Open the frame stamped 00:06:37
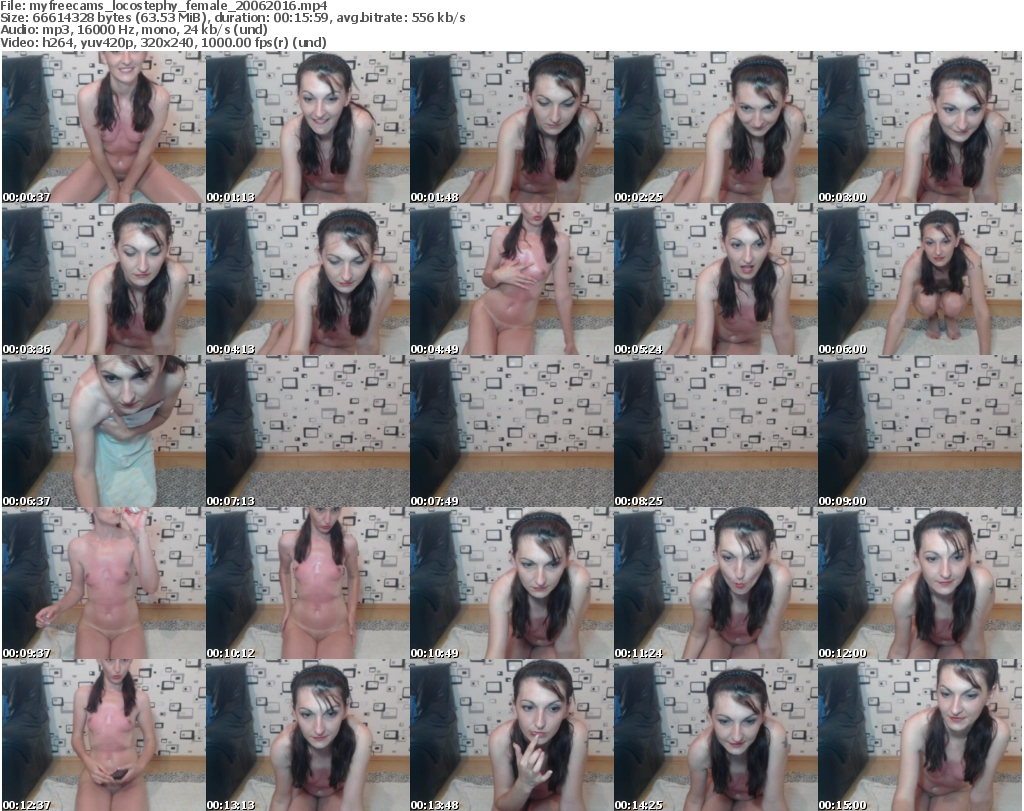The height and width of the screenshot is (811, 1024). (x=103, y=432)
